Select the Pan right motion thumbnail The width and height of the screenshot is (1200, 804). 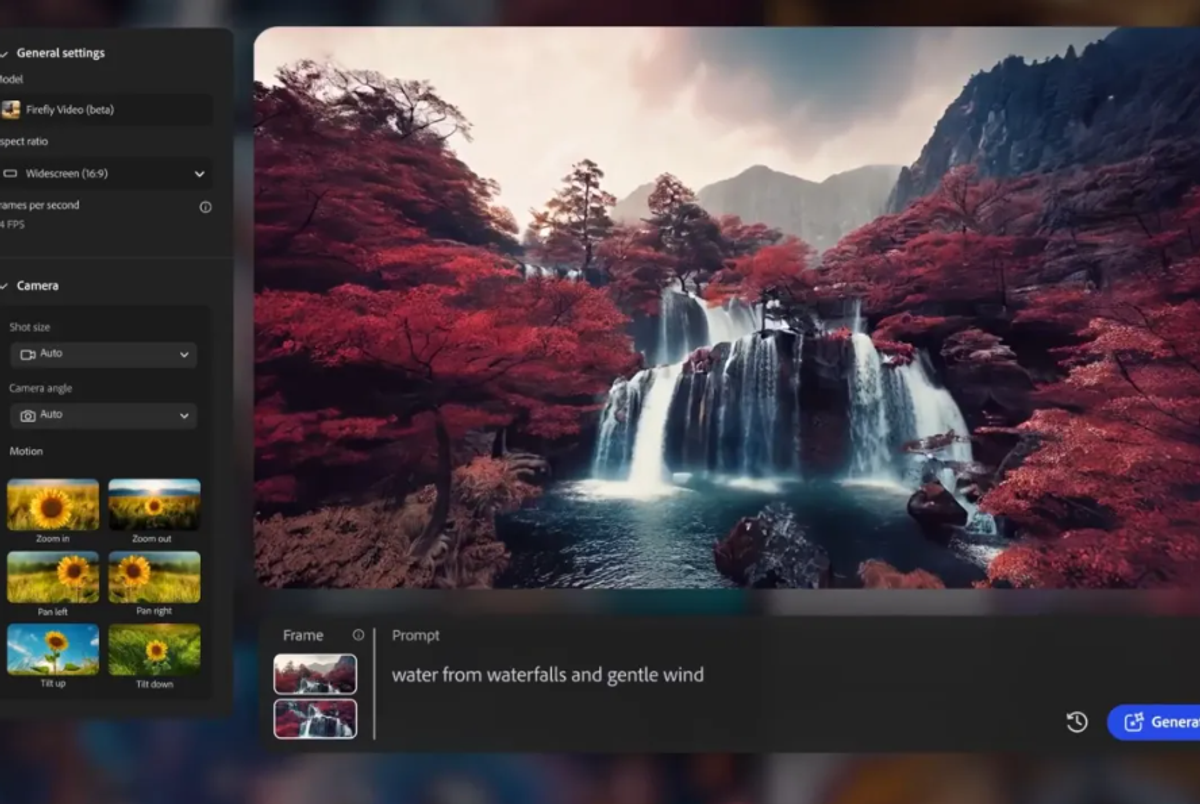(154, 577)
